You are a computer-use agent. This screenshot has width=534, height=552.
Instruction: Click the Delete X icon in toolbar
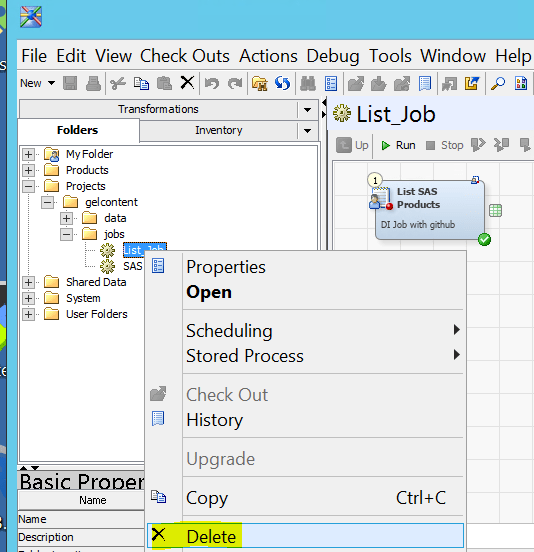[x=187, y=83]
